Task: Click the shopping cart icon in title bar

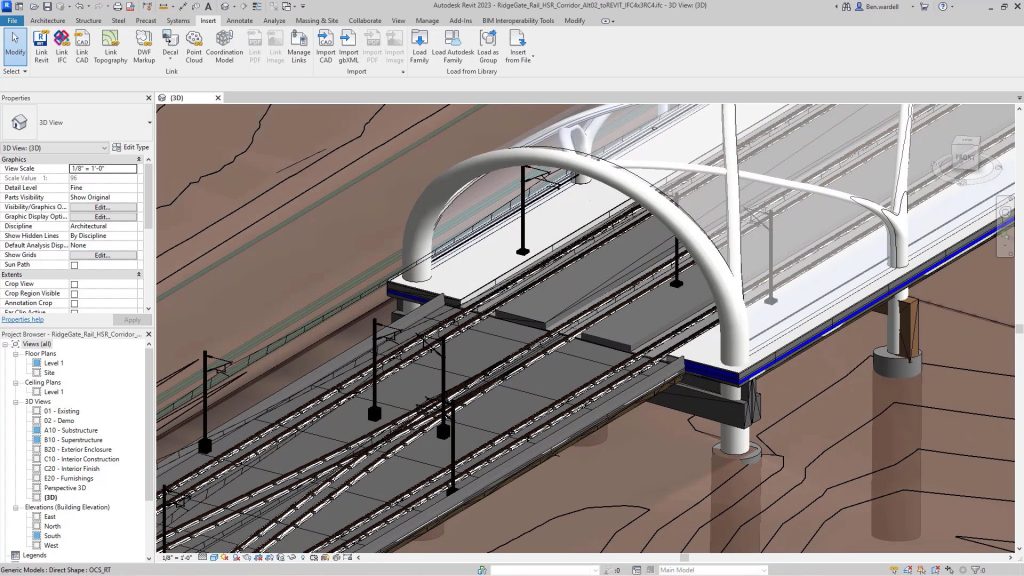Action: [x=924, y=7]
